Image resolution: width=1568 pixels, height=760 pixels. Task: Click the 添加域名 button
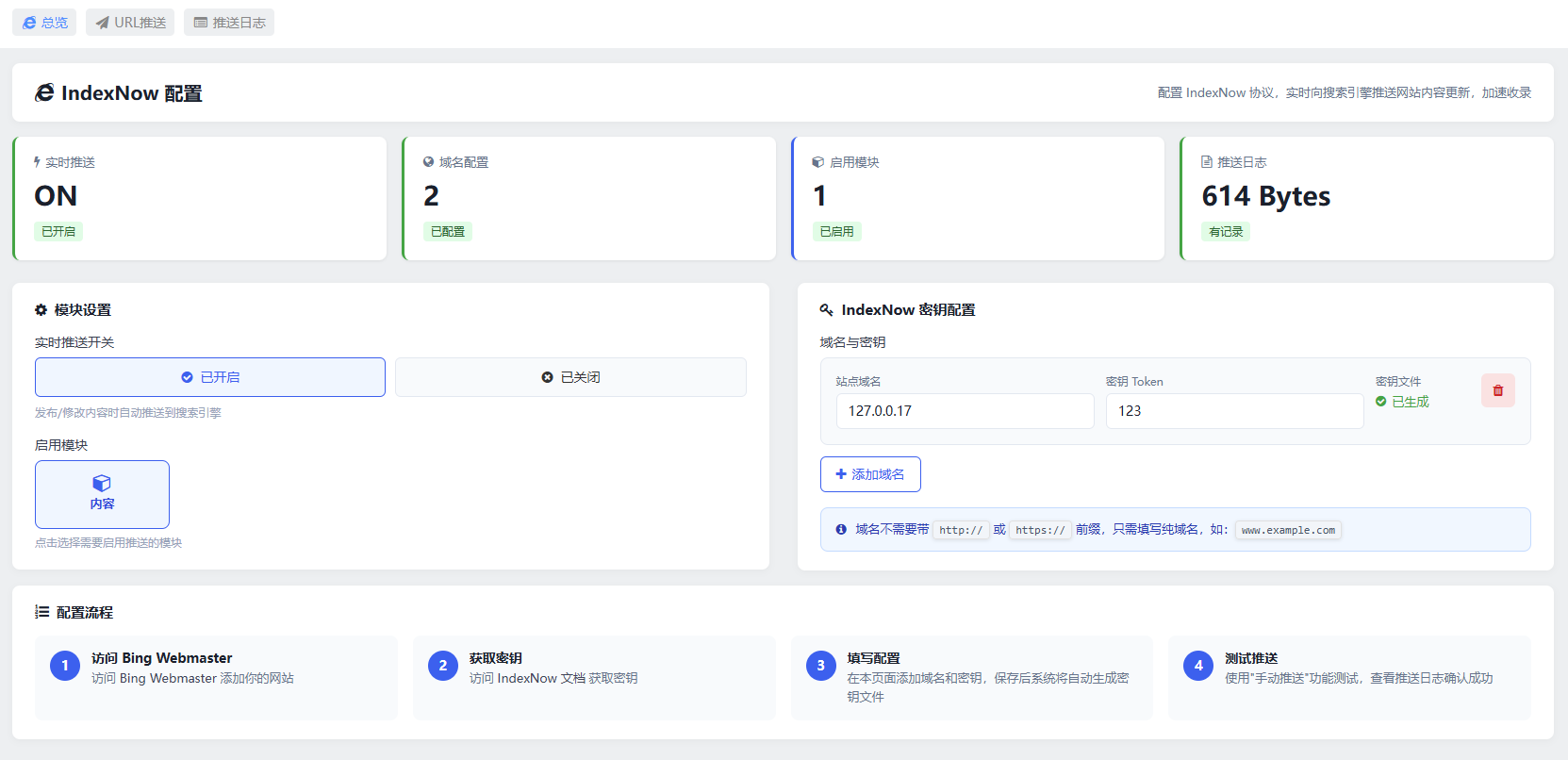(x=870, y=474)
